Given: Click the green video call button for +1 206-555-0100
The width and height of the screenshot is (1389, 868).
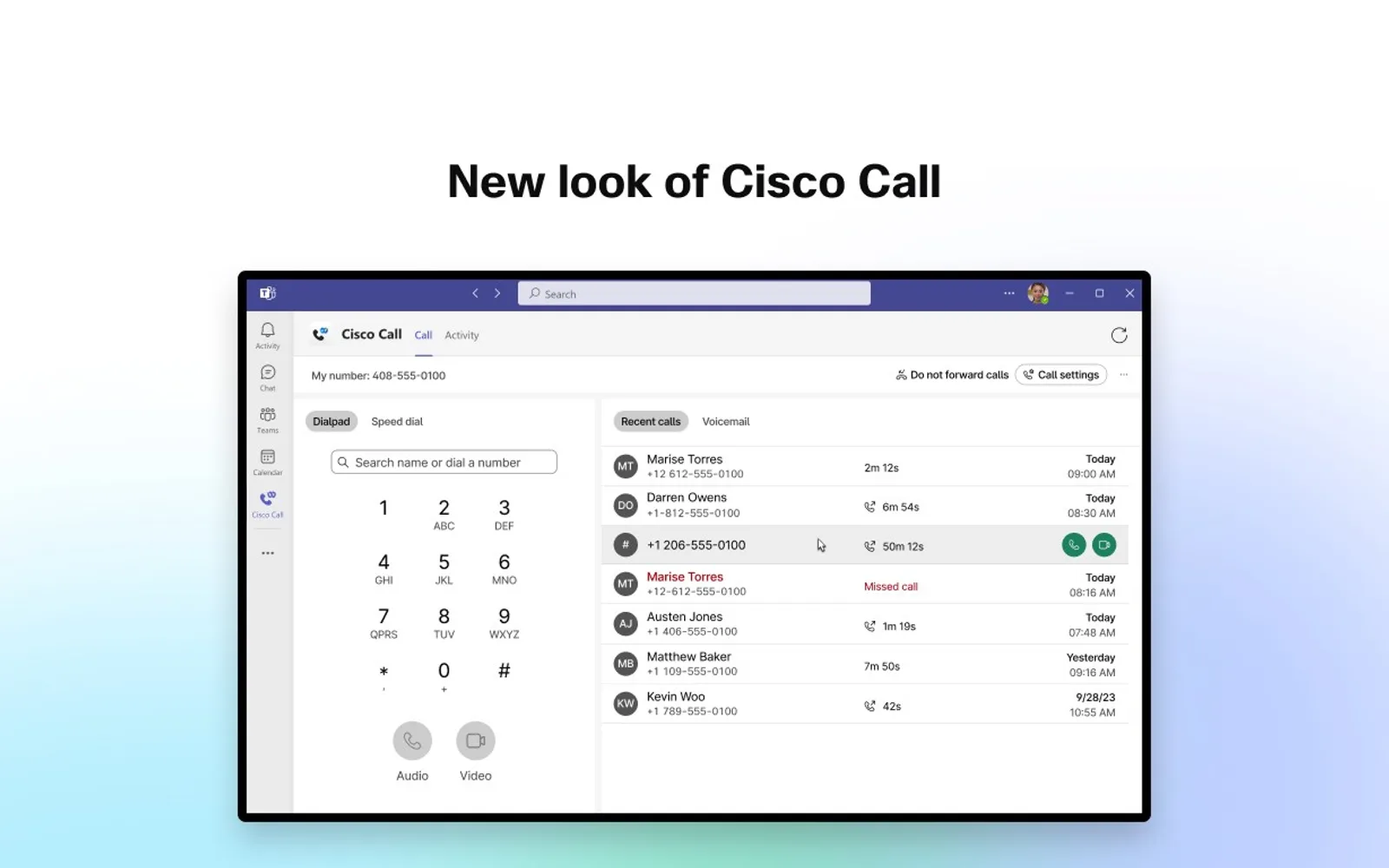Looking at the screenshot, I should (x=1104, y=545).
